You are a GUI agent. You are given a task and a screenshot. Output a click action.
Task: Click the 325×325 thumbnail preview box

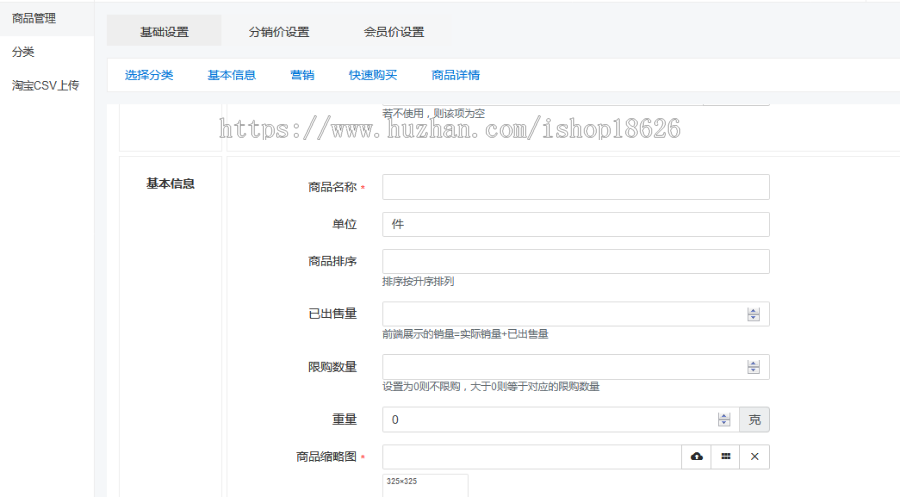point(425,486)
